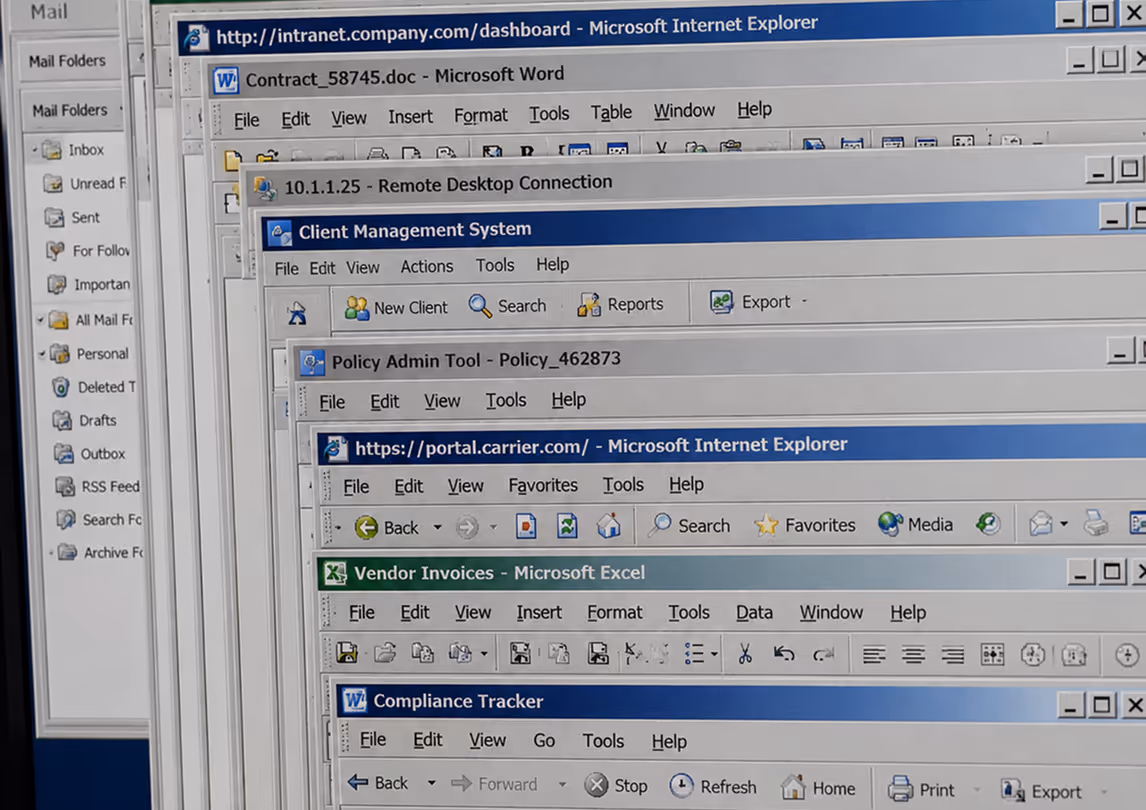Open Print dropdown arrow in Compliance Tracker

click(x=977, y=790)
